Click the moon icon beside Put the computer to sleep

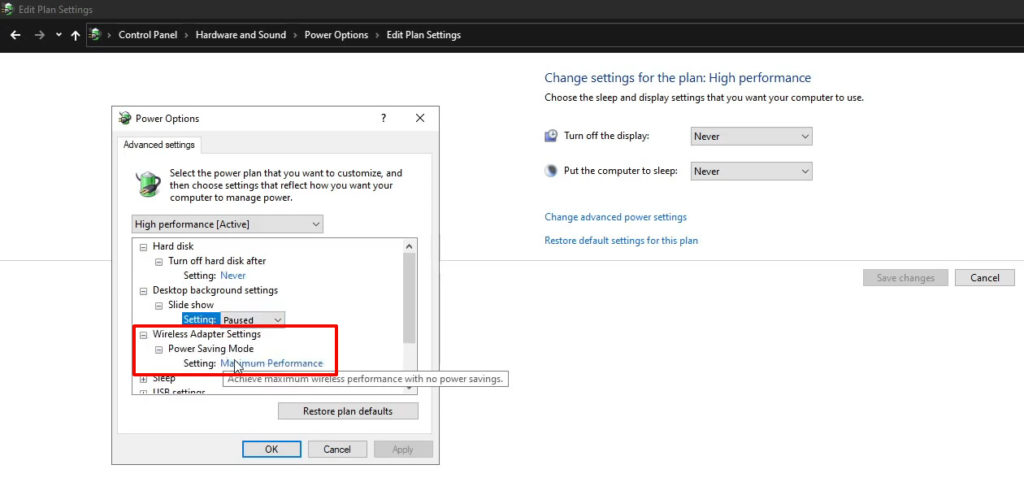point(551,171)
